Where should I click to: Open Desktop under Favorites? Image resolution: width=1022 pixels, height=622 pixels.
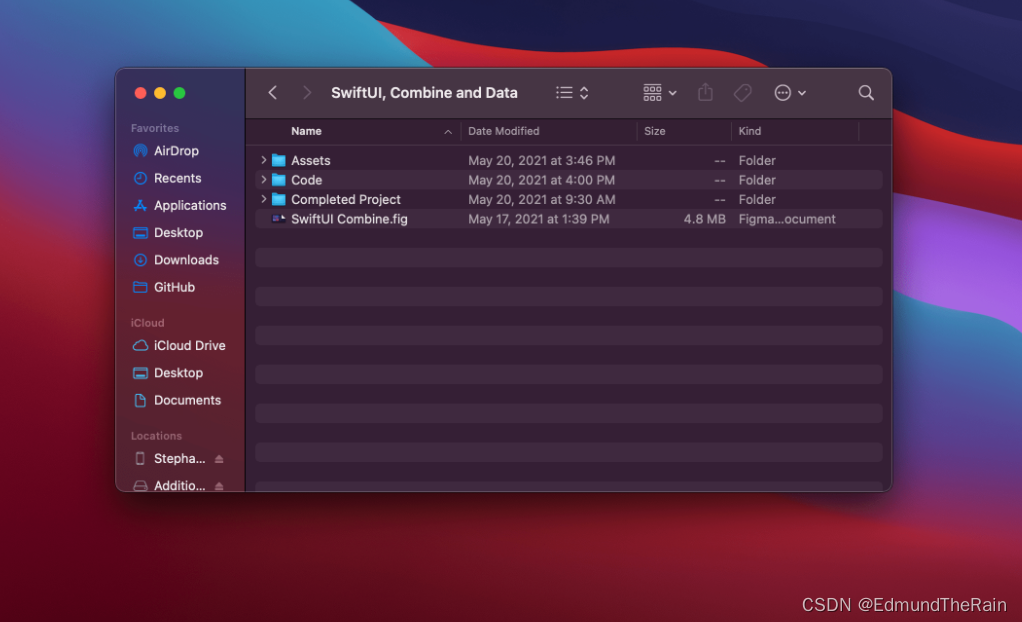[180, 233]
